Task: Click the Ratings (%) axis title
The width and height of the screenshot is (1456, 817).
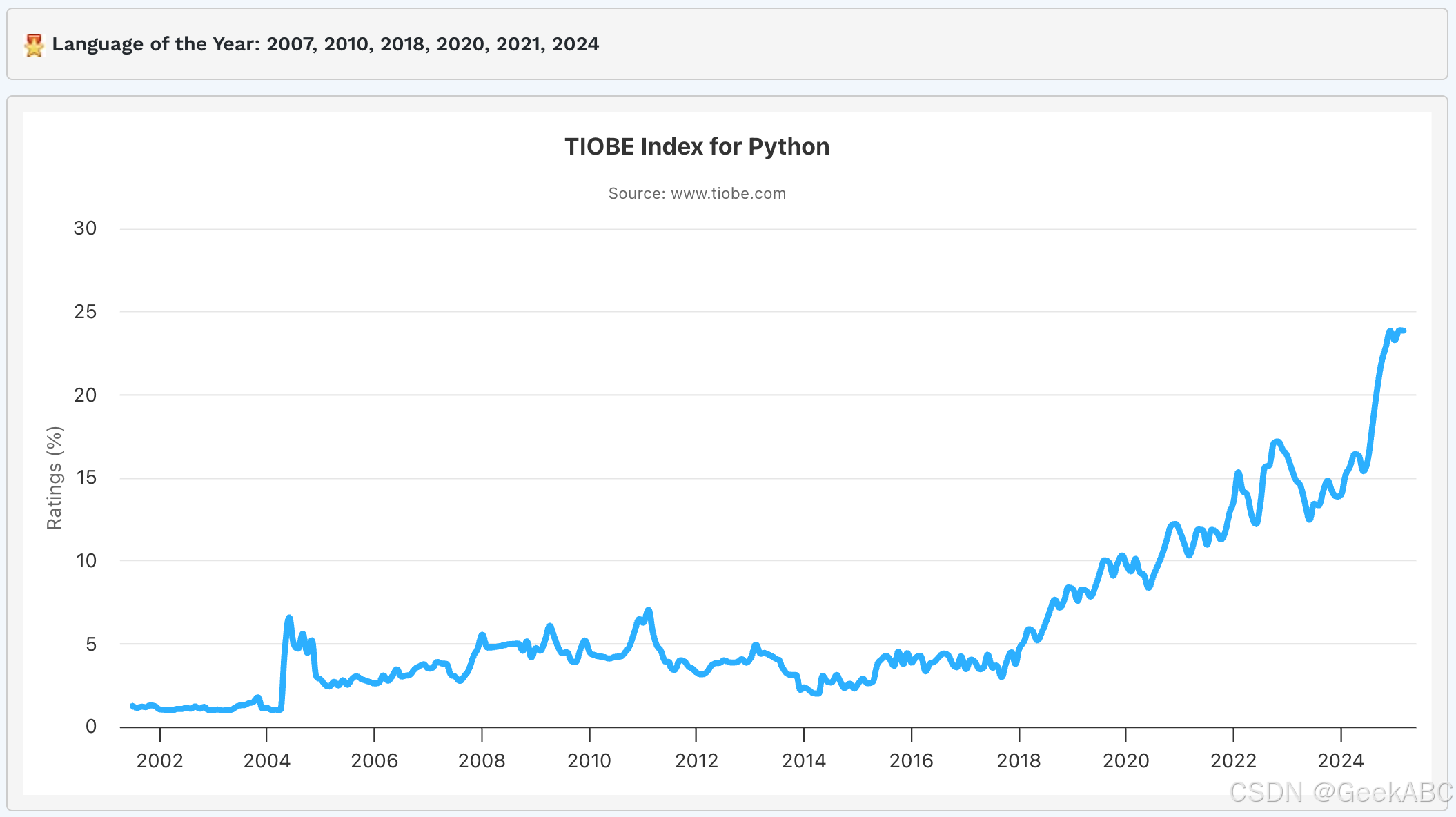Action: 55,478
